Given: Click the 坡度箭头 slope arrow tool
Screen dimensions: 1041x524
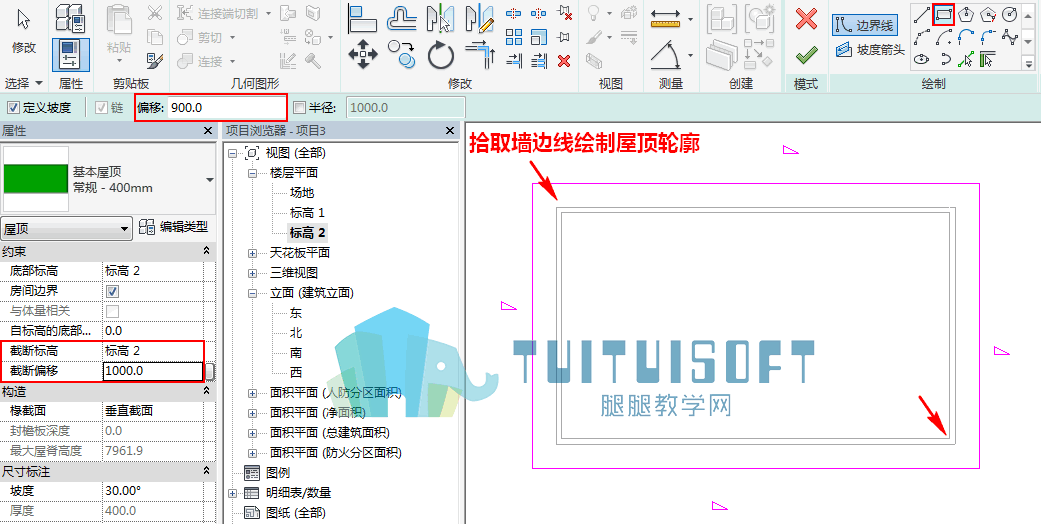Looking at the screenshot, I should click(x=870, y=50).
